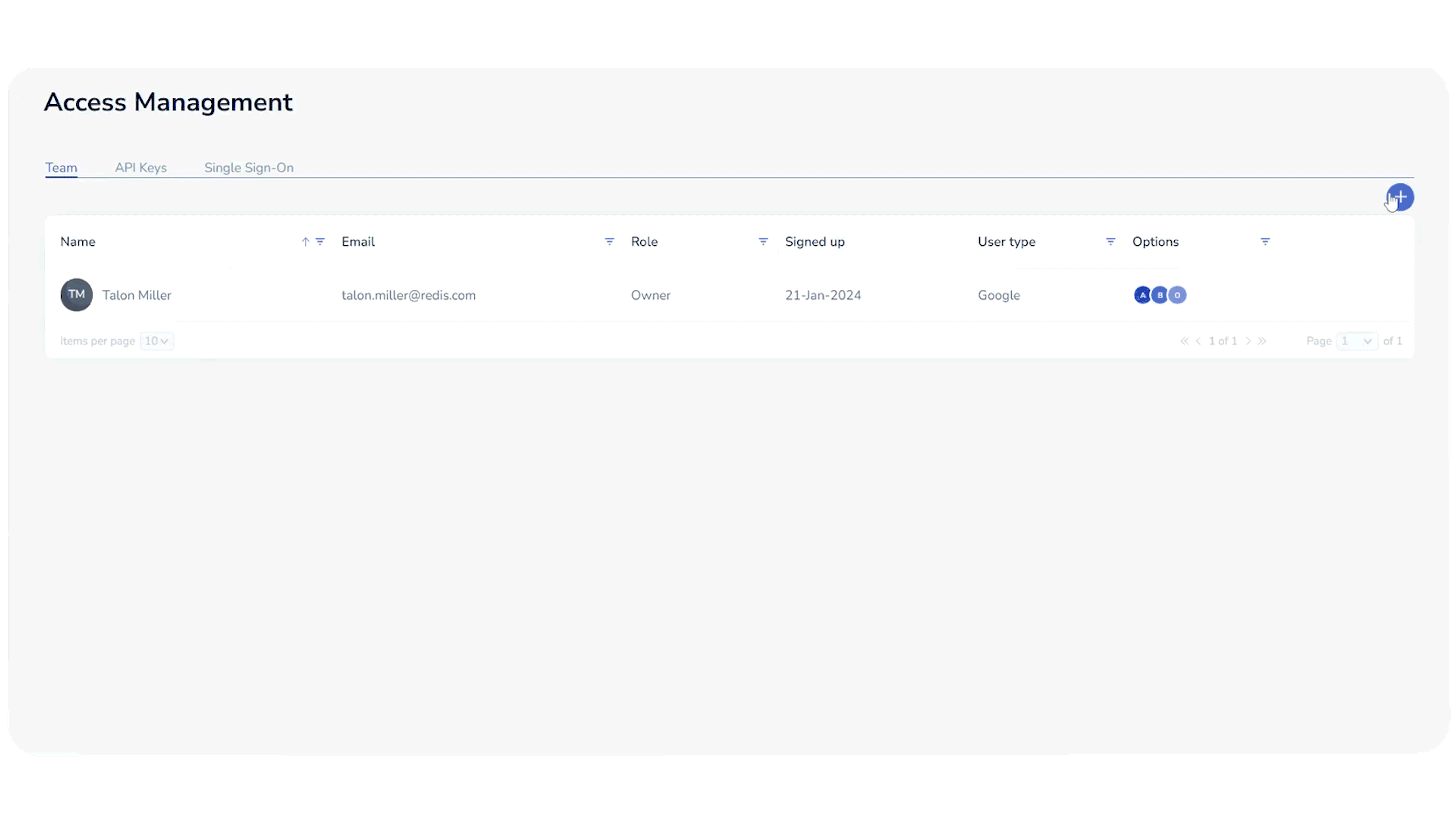Click the B option badge
The width and height of the screenshot is (1456, 819).
click(x=1160, y=295)
